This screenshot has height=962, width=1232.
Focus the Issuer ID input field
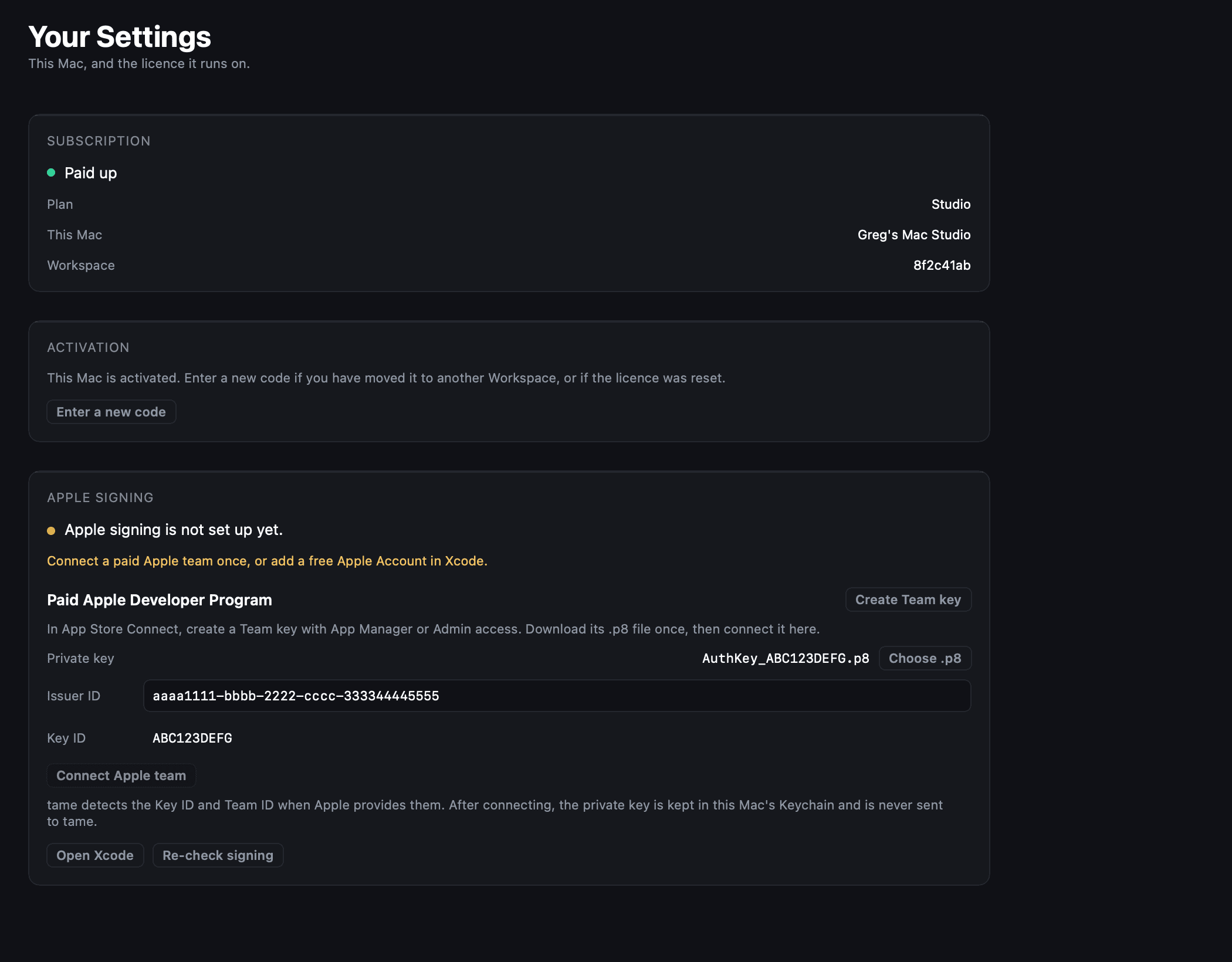[x=557, y=696]
